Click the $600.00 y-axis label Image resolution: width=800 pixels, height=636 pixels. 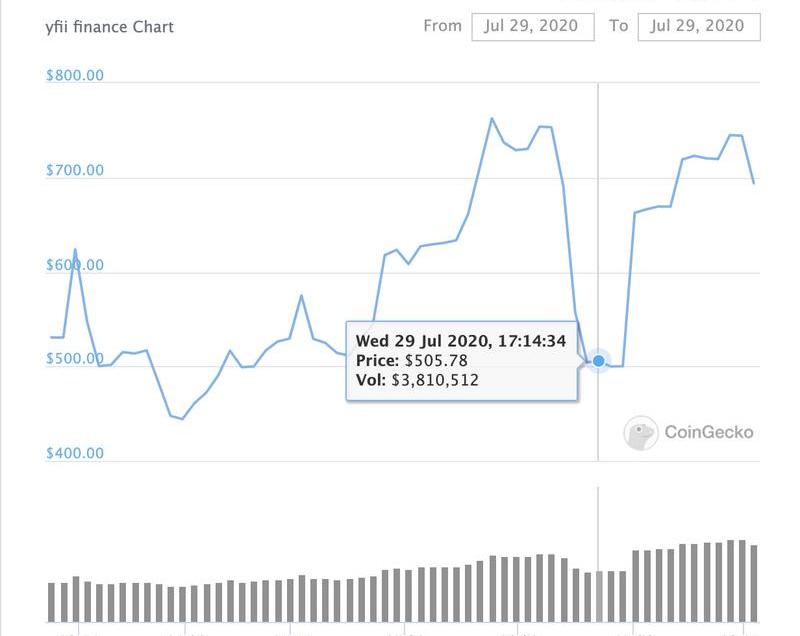[x=75, y=265]
